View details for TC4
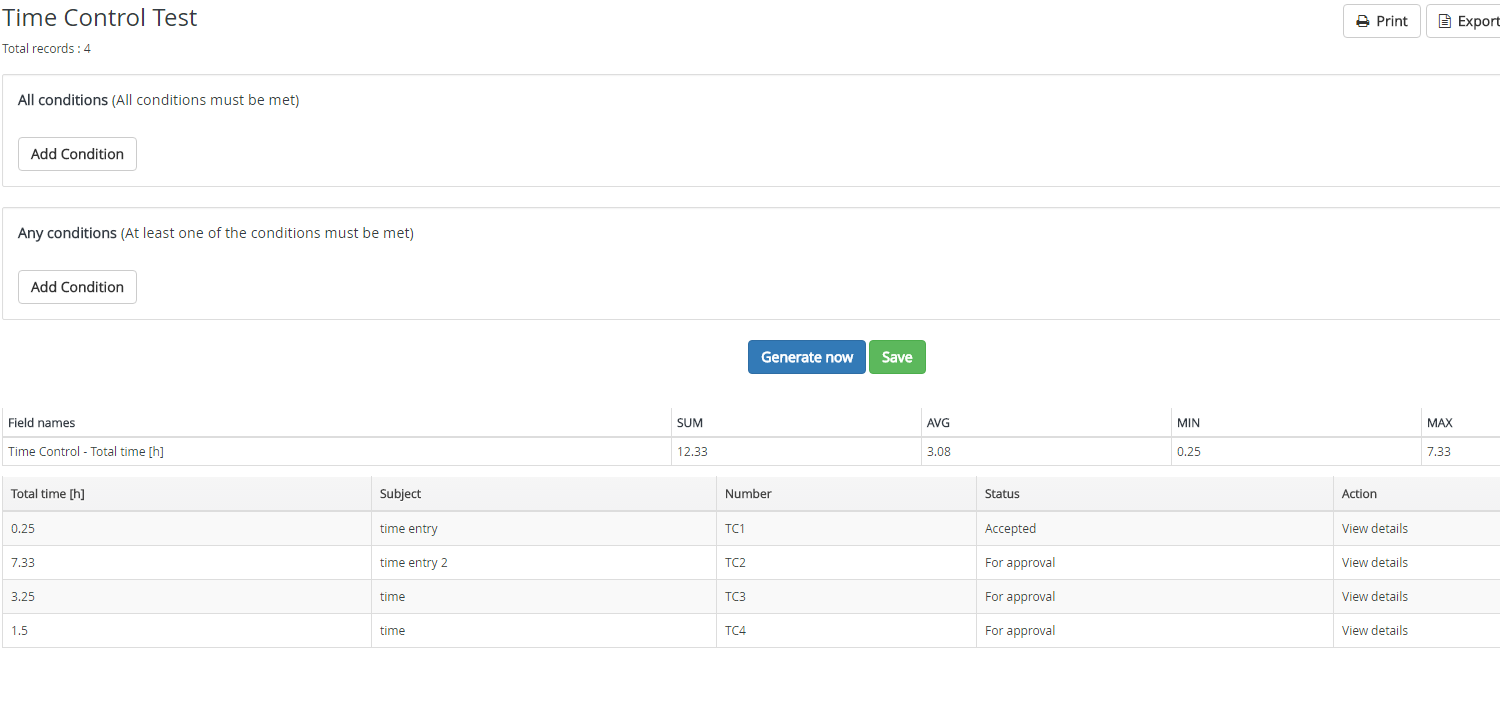This screenshot has width=1500, height=704. pyautogui.click(x=1374, y=630)
